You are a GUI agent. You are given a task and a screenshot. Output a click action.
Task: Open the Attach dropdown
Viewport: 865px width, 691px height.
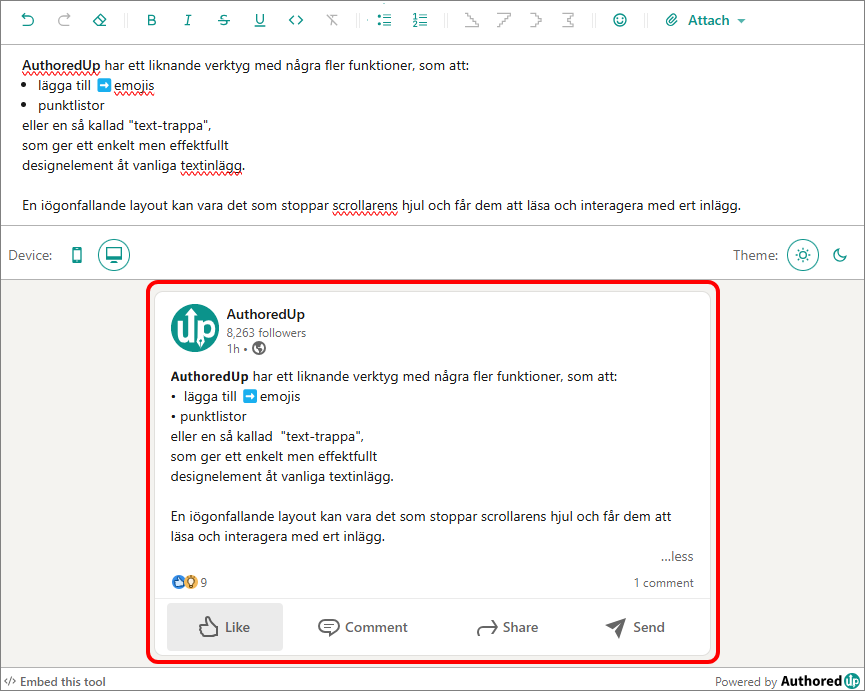(705, 20)
